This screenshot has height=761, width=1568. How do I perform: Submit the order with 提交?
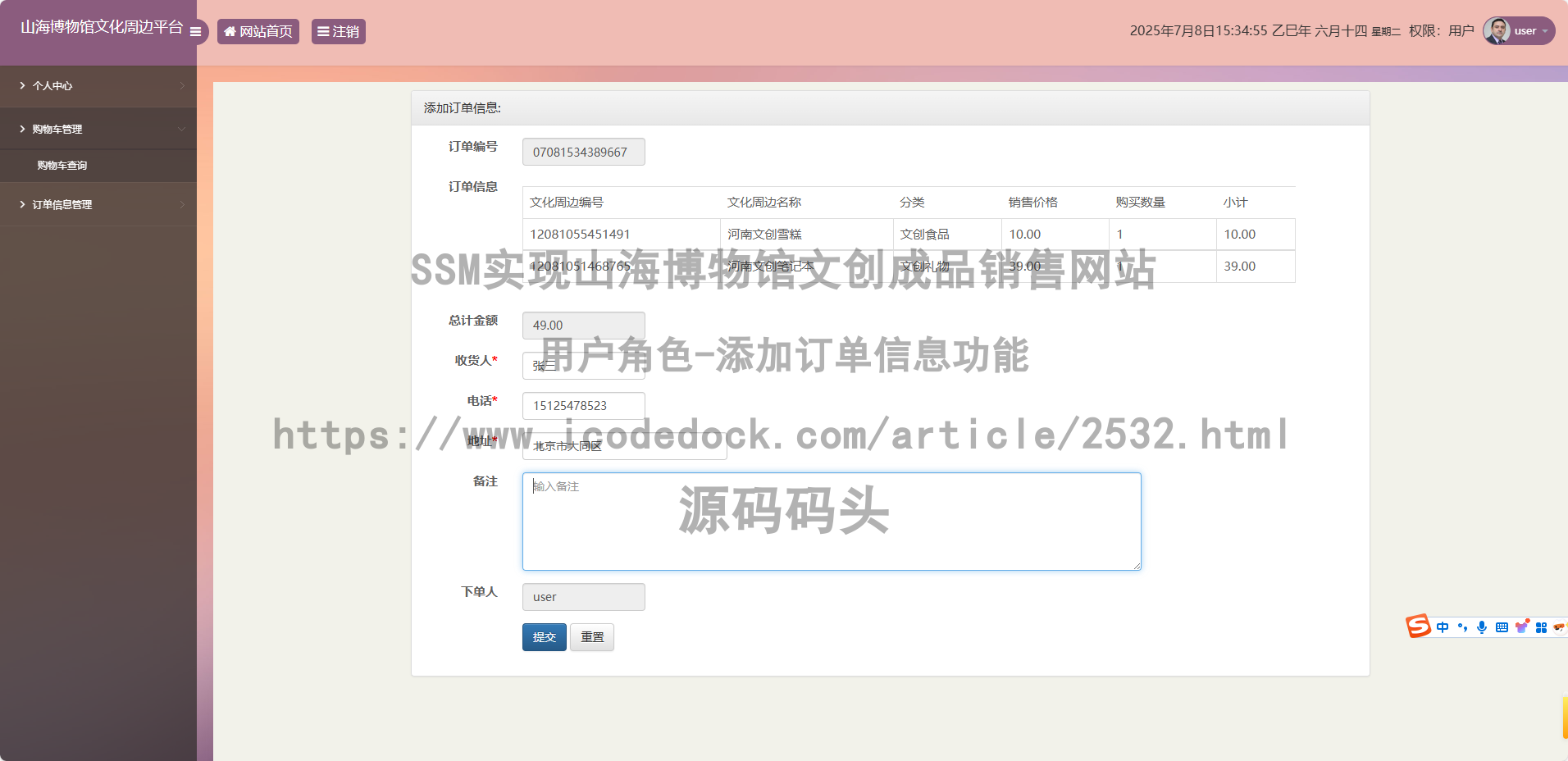(545, 637)
